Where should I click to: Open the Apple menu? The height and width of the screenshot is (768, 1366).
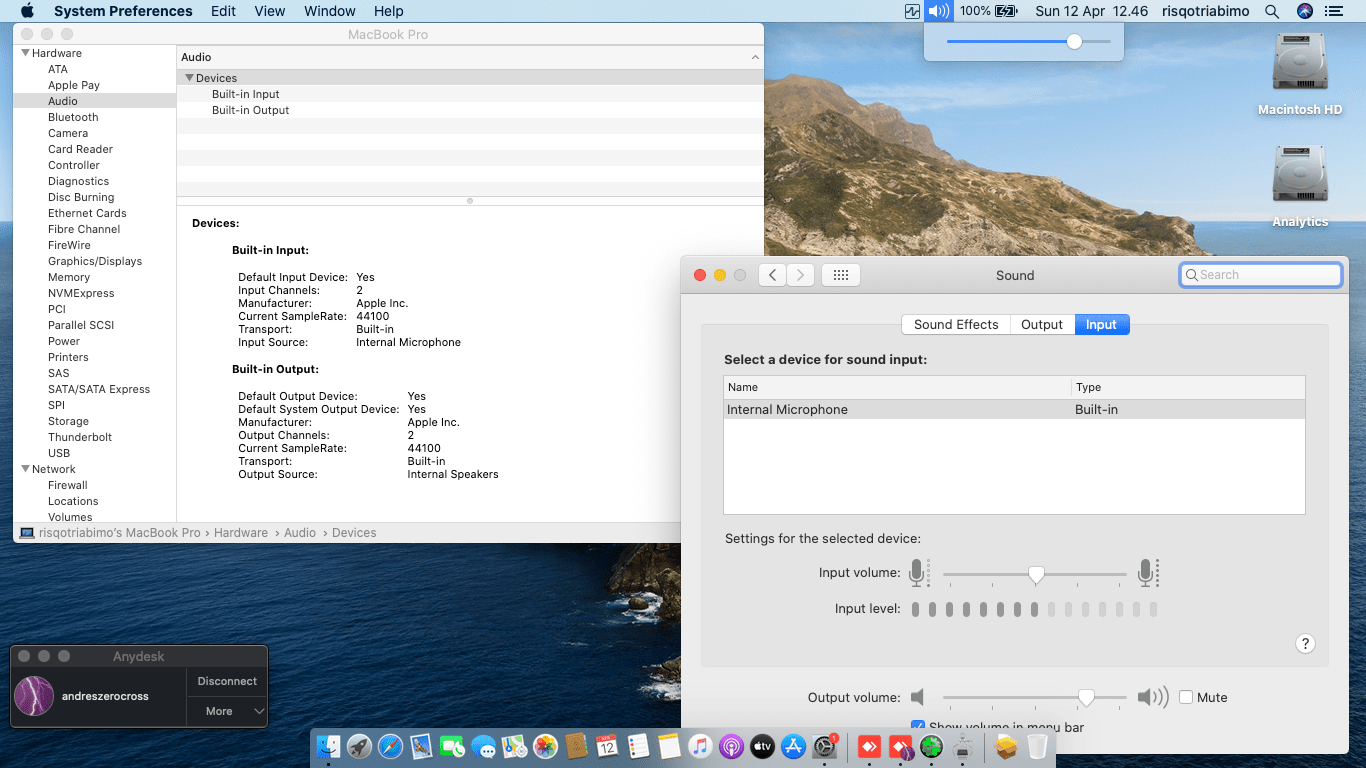click(x=27, y=11)
